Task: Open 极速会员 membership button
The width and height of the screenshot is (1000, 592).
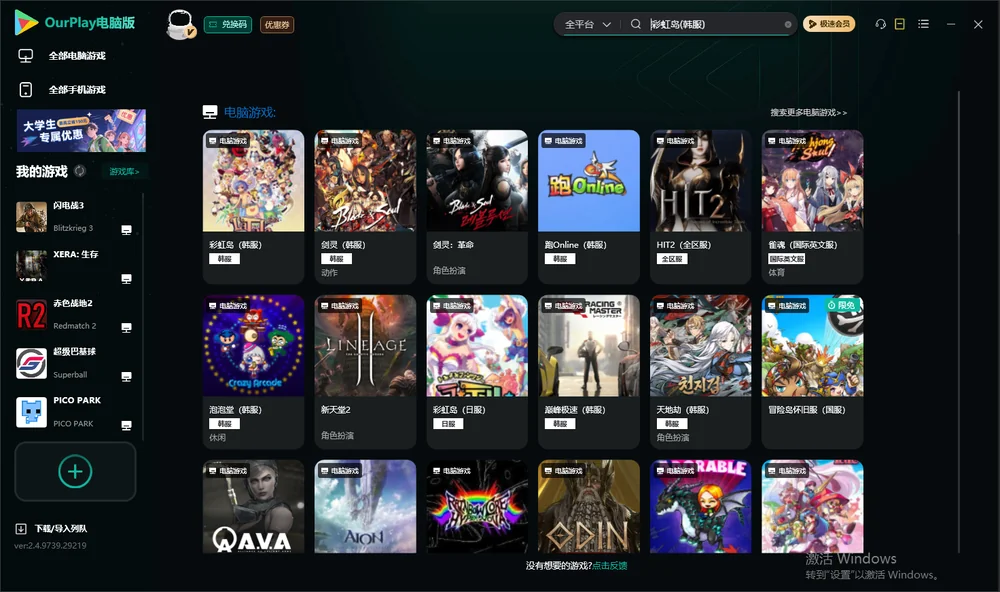Action: [x=828, y=24]
